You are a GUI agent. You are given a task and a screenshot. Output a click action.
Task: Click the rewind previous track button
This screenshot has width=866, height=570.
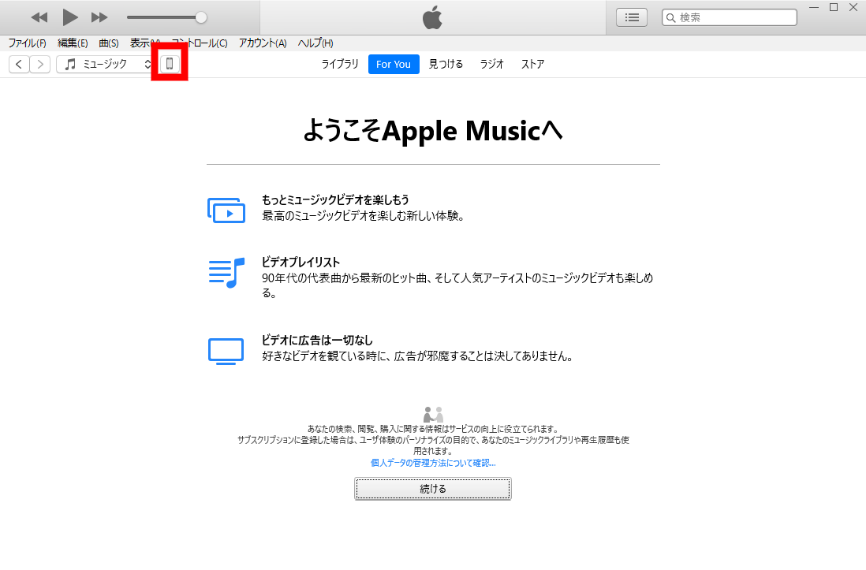pos(39,18)
